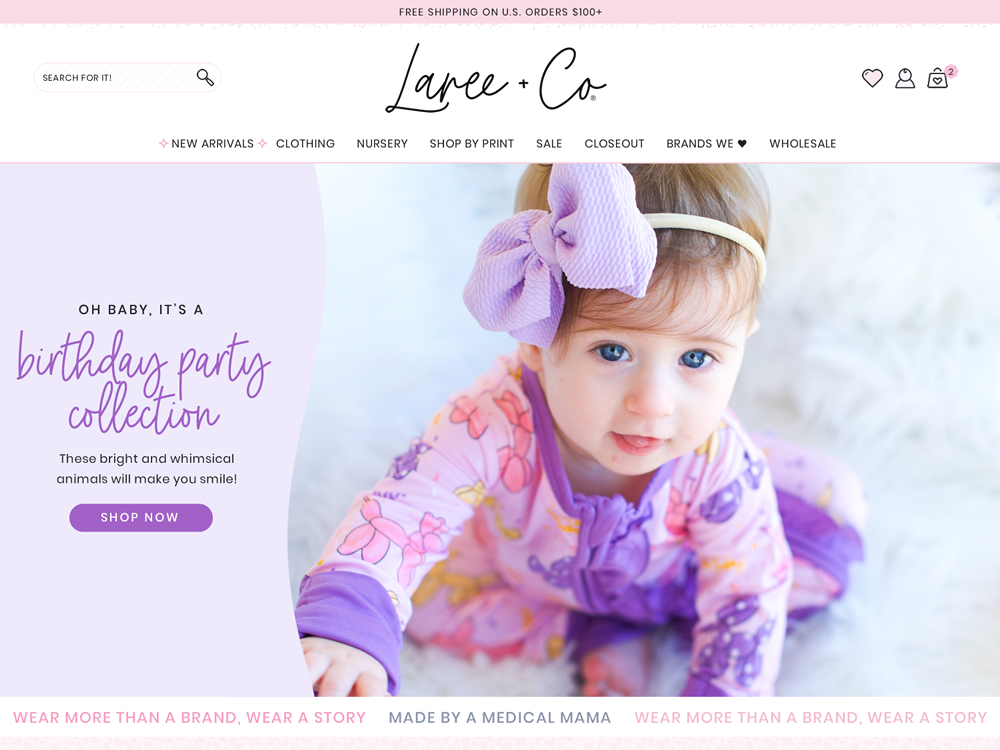
Task: Open the Clothing menu
Action: 305,143
